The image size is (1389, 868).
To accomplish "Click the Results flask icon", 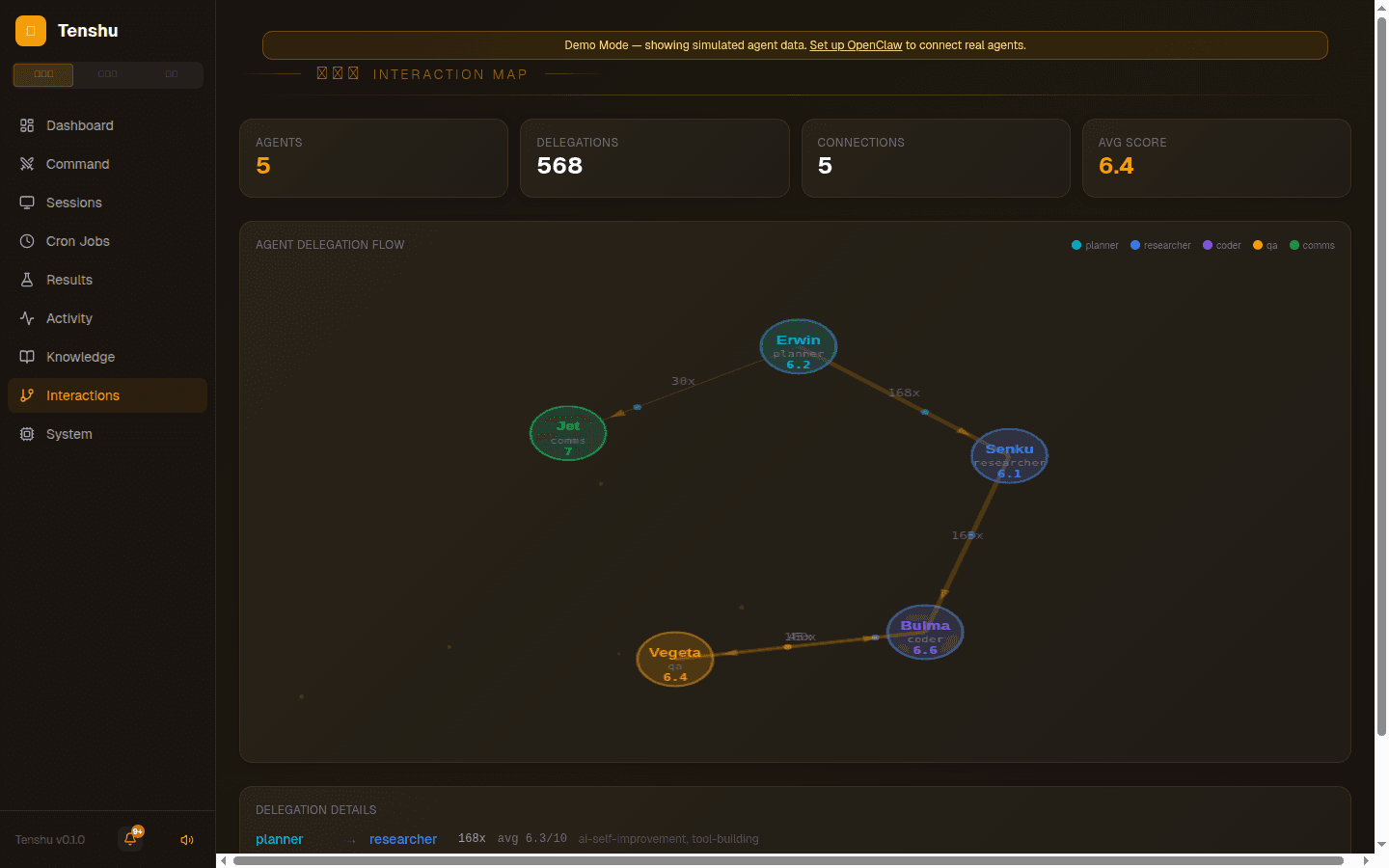I will [x=27, y=280].
